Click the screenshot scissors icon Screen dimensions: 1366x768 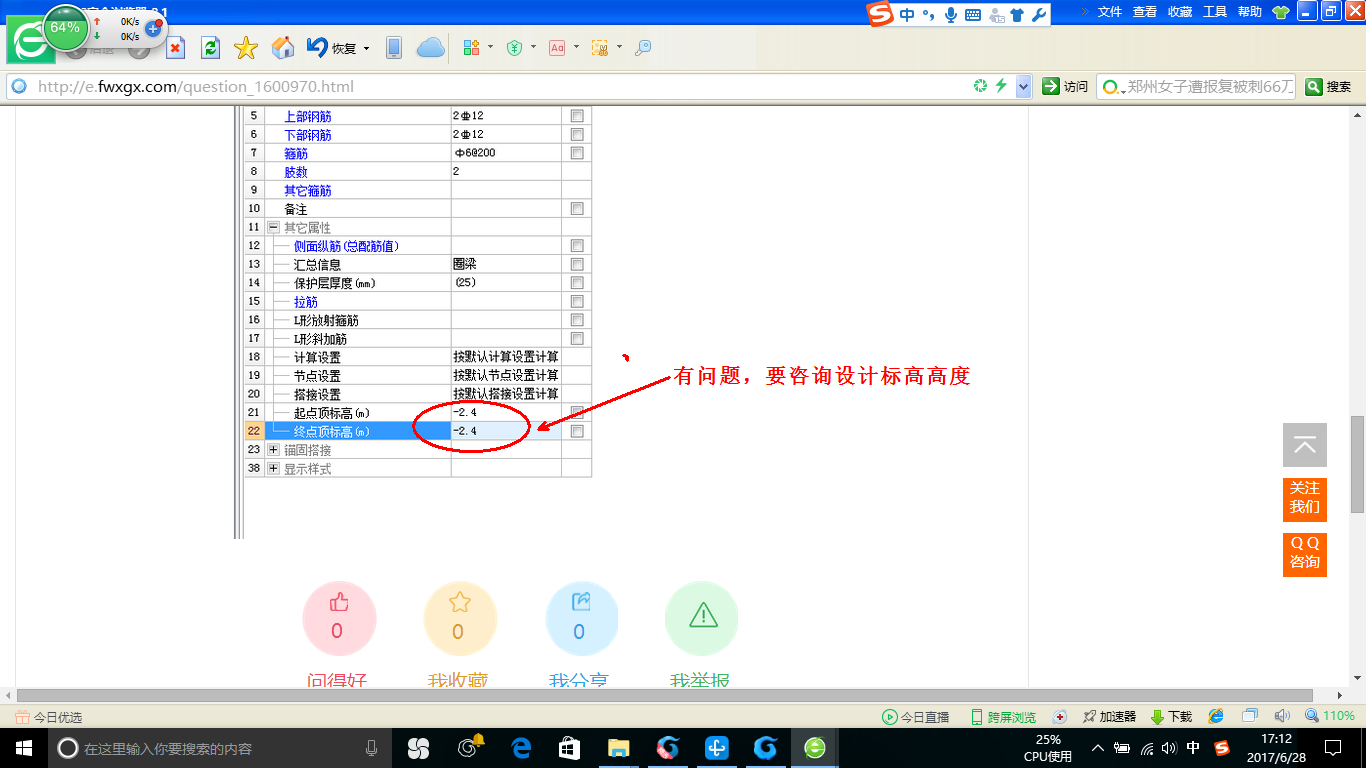coord(600,48)
